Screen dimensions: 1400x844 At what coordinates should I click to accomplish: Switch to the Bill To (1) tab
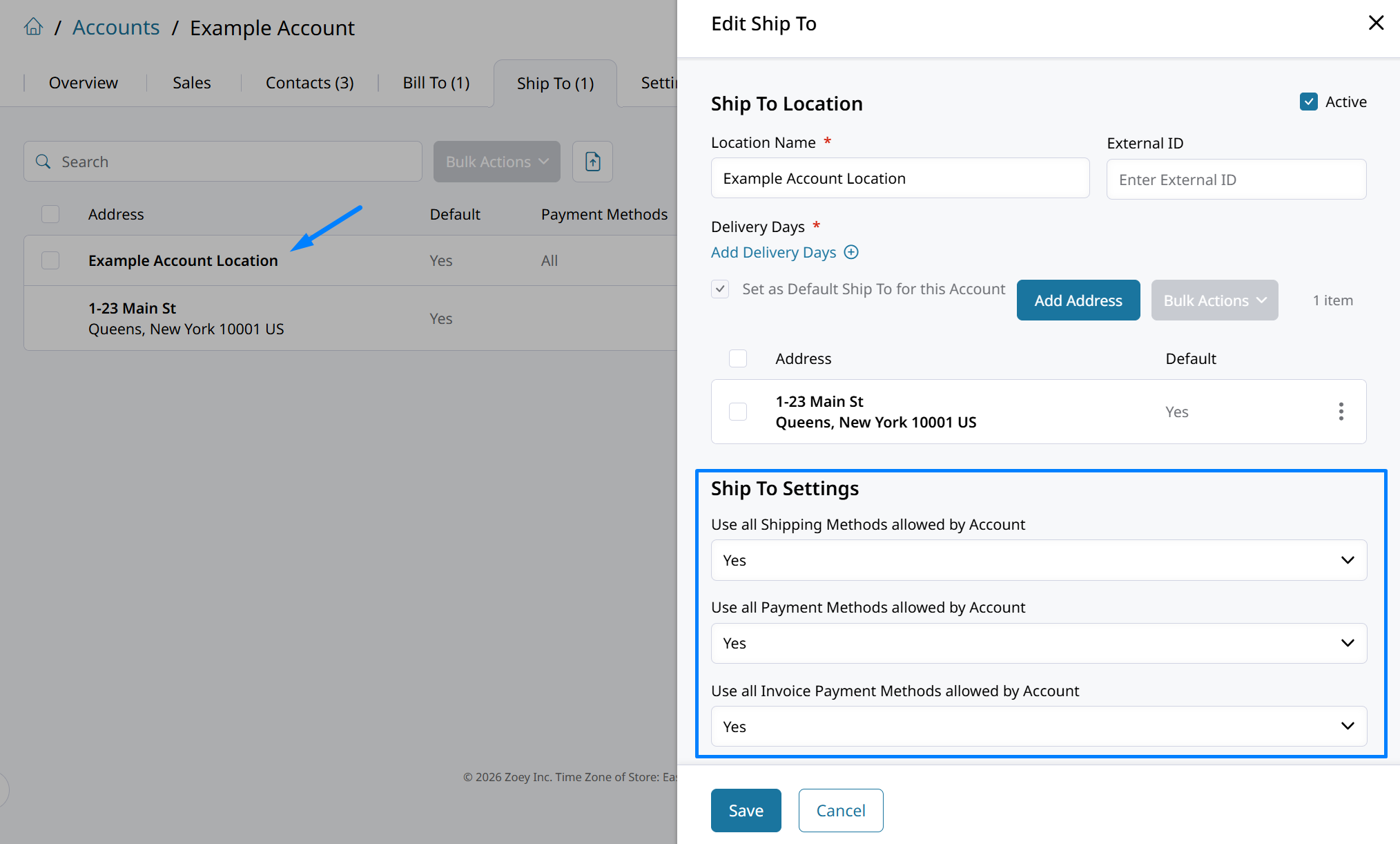[x=436, y=83]
